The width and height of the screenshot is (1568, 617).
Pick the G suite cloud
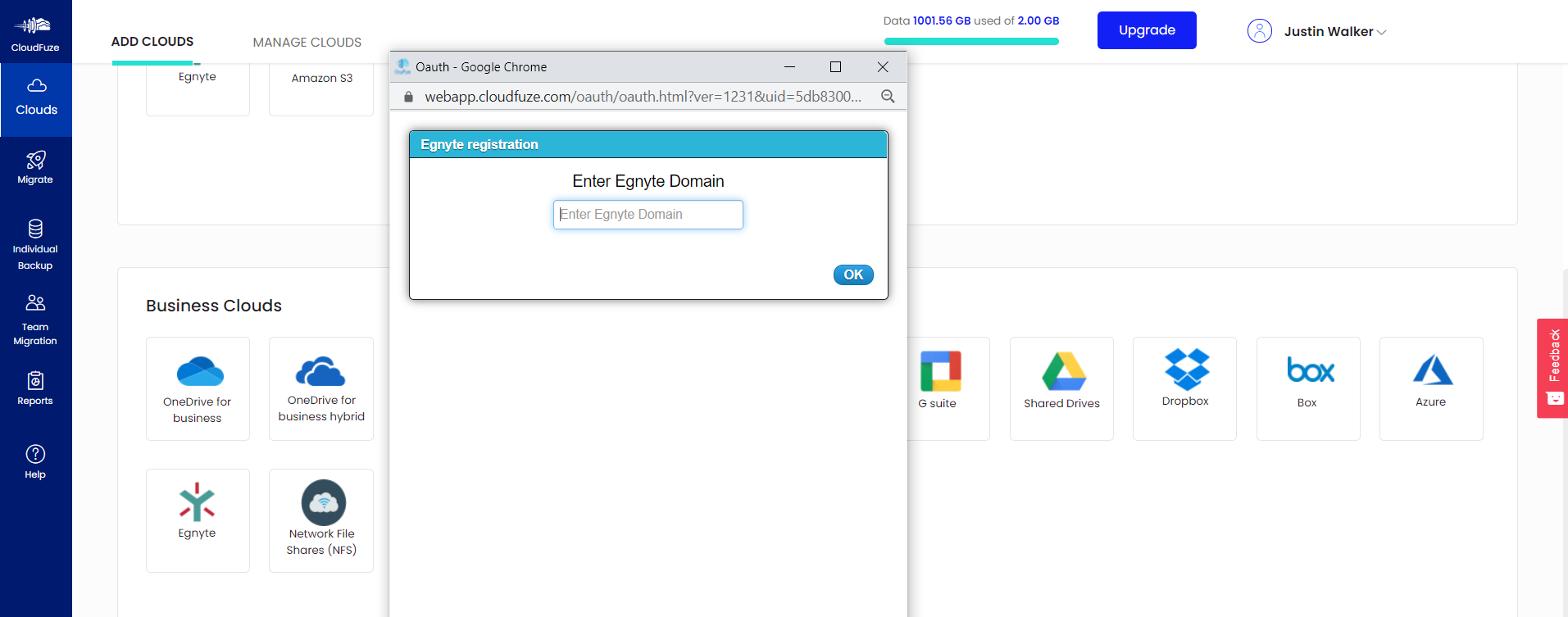[948, 388]
